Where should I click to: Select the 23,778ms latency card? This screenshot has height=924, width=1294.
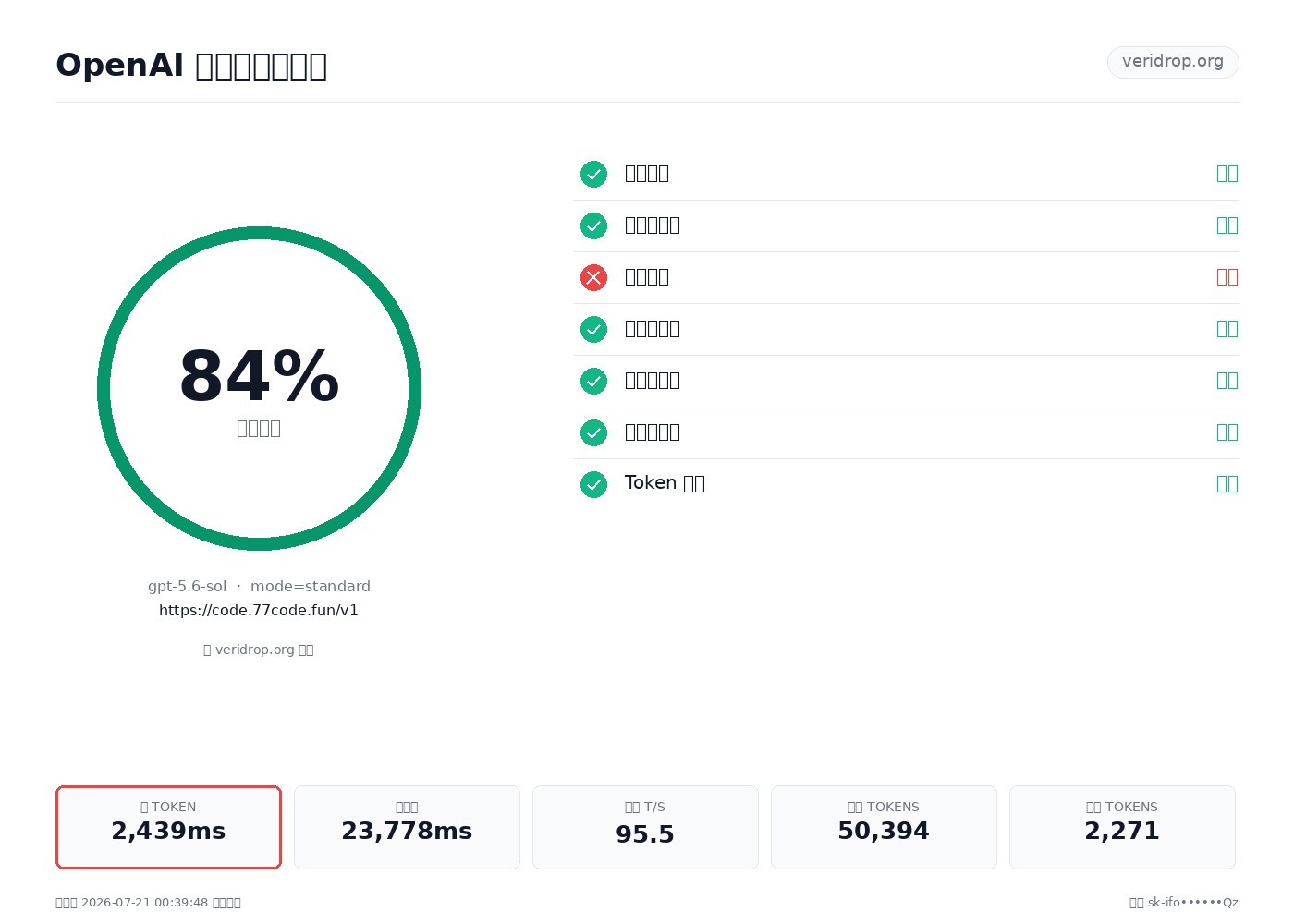(407, 827)
